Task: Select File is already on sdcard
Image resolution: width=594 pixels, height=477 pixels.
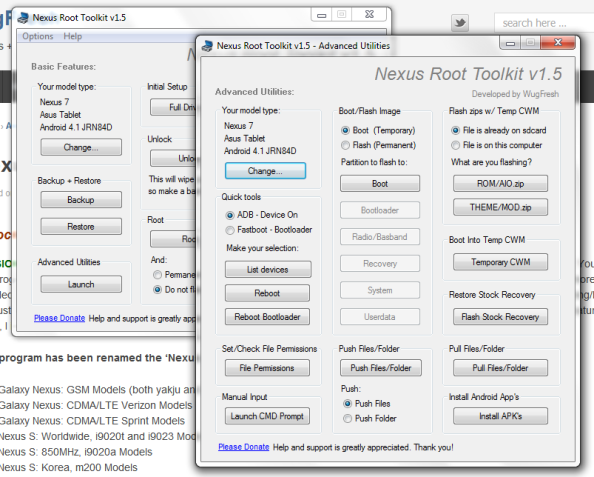Action: point(456,131)
